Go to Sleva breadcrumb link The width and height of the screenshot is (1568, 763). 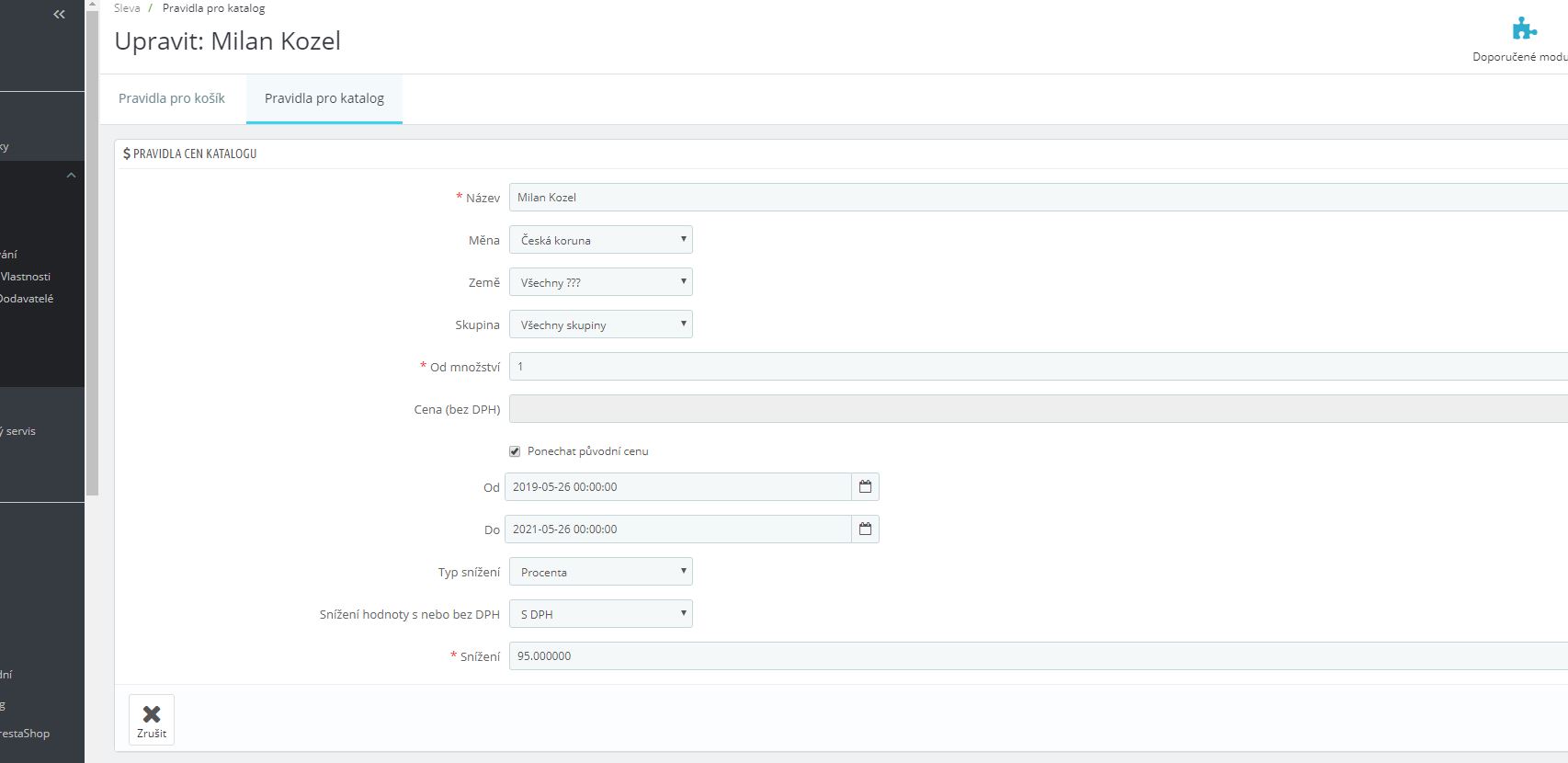coord(127,8)
